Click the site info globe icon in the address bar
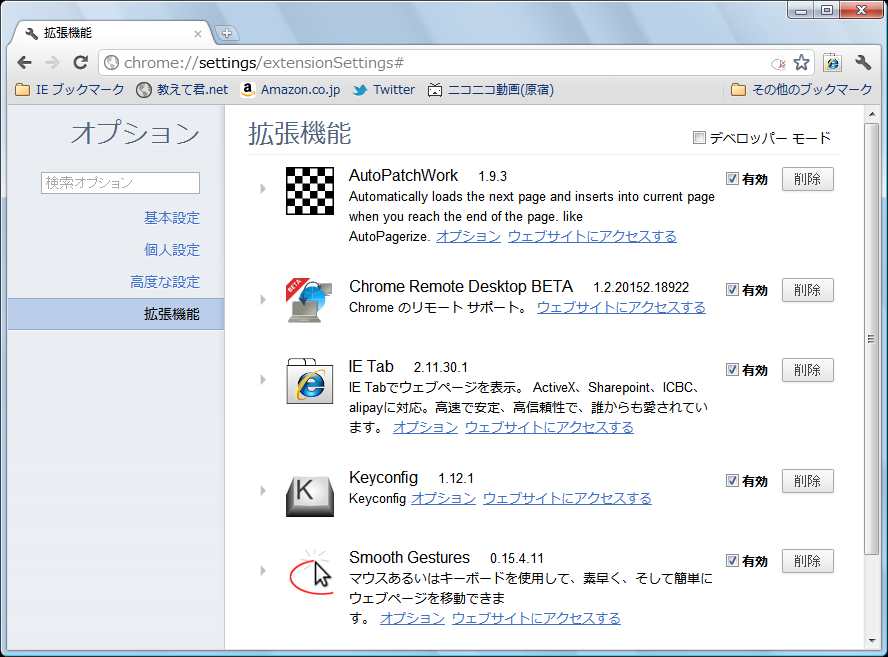888x657 pixels. 112,62
